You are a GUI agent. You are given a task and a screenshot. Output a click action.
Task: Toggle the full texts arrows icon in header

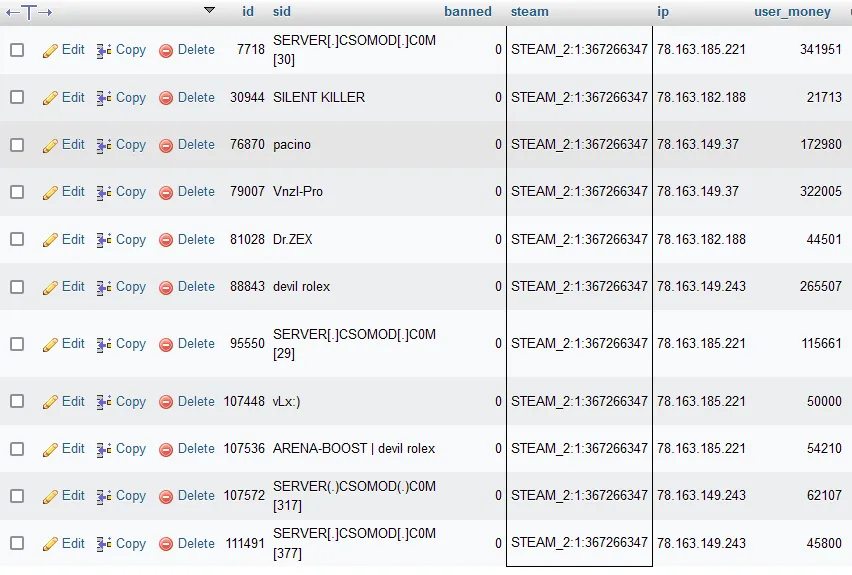[x=29, y=12]
